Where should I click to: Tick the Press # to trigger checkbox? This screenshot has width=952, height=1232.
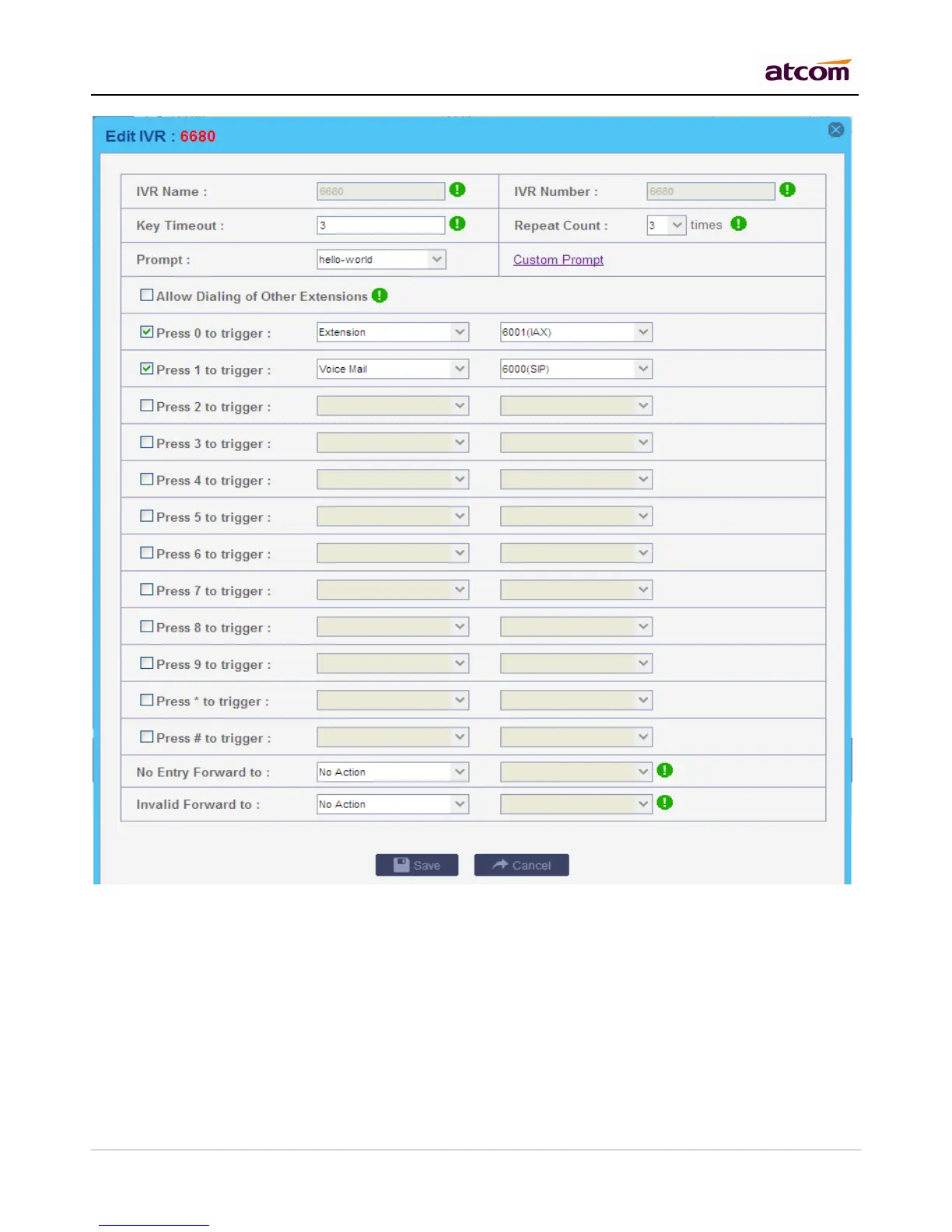[146, 737]
